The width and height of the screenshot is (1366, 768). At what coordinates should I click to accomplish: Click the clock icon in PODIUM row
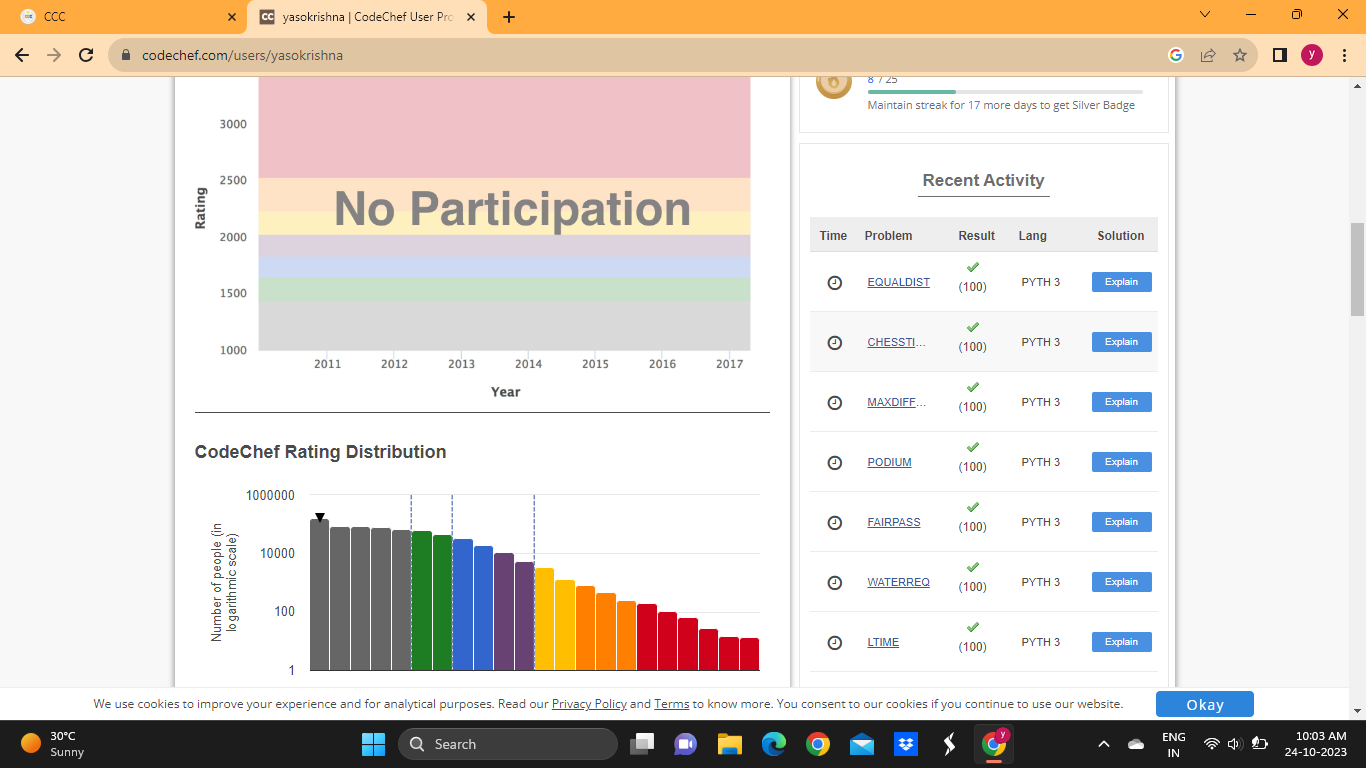pyautogui.click(x=835, y=463)
